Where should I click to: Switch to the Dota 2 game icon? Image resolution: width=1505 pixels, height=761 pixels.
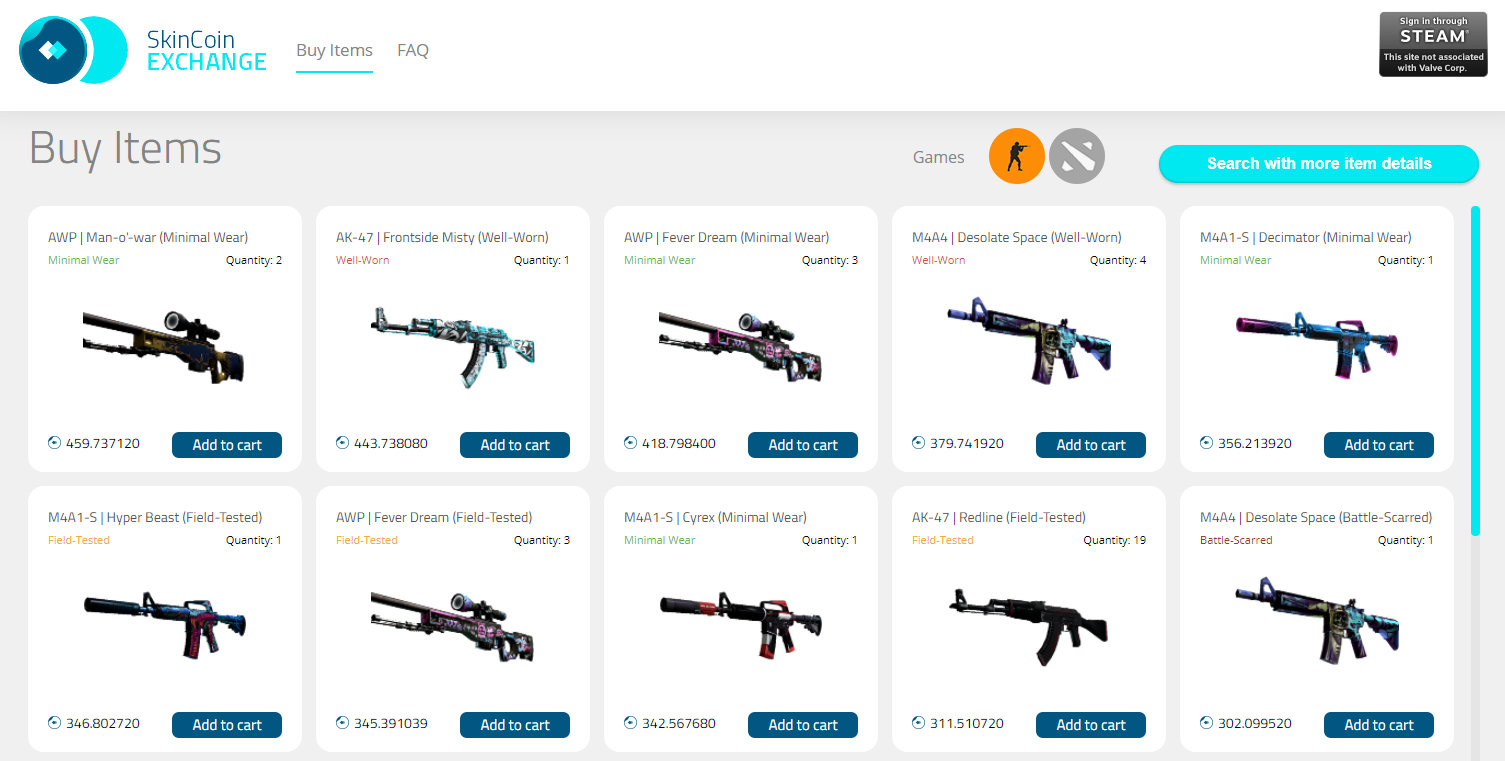tap(1077, 156)
